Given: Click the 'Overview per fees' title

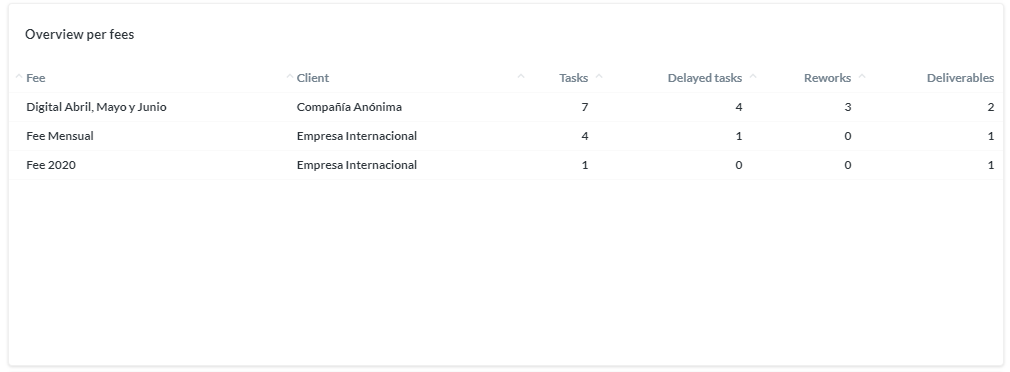Looking at the screenshot, I should 79,35.
